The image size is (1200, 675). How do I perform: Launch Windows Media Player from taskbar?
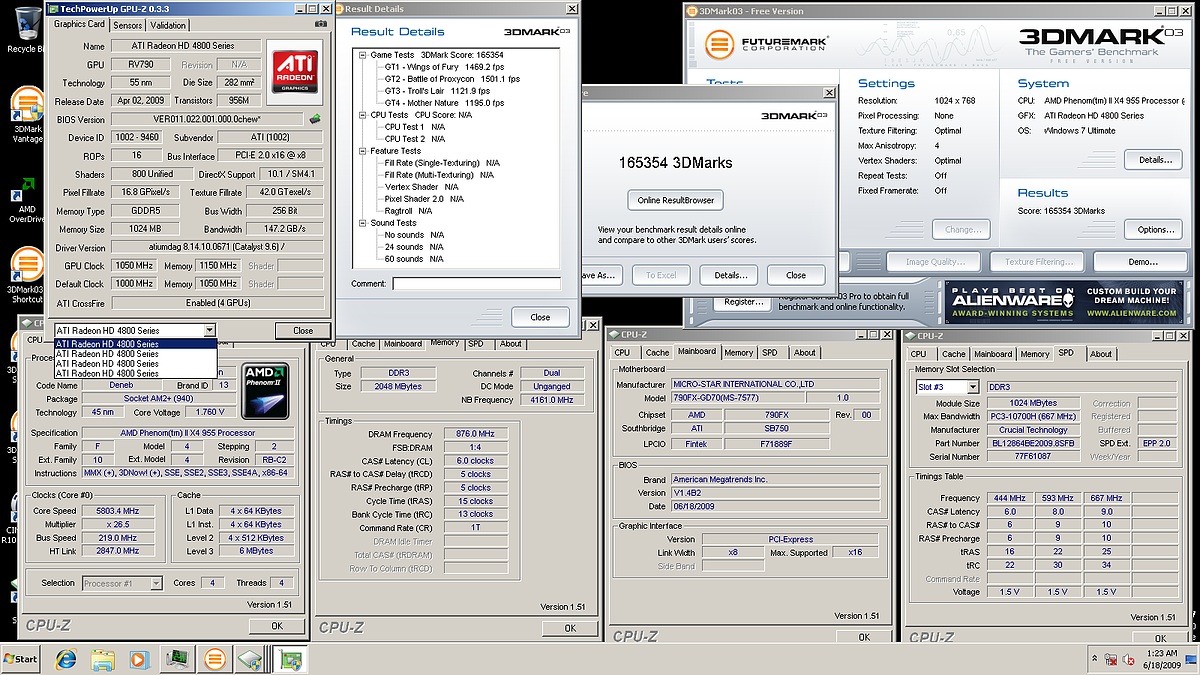(139, 659)
